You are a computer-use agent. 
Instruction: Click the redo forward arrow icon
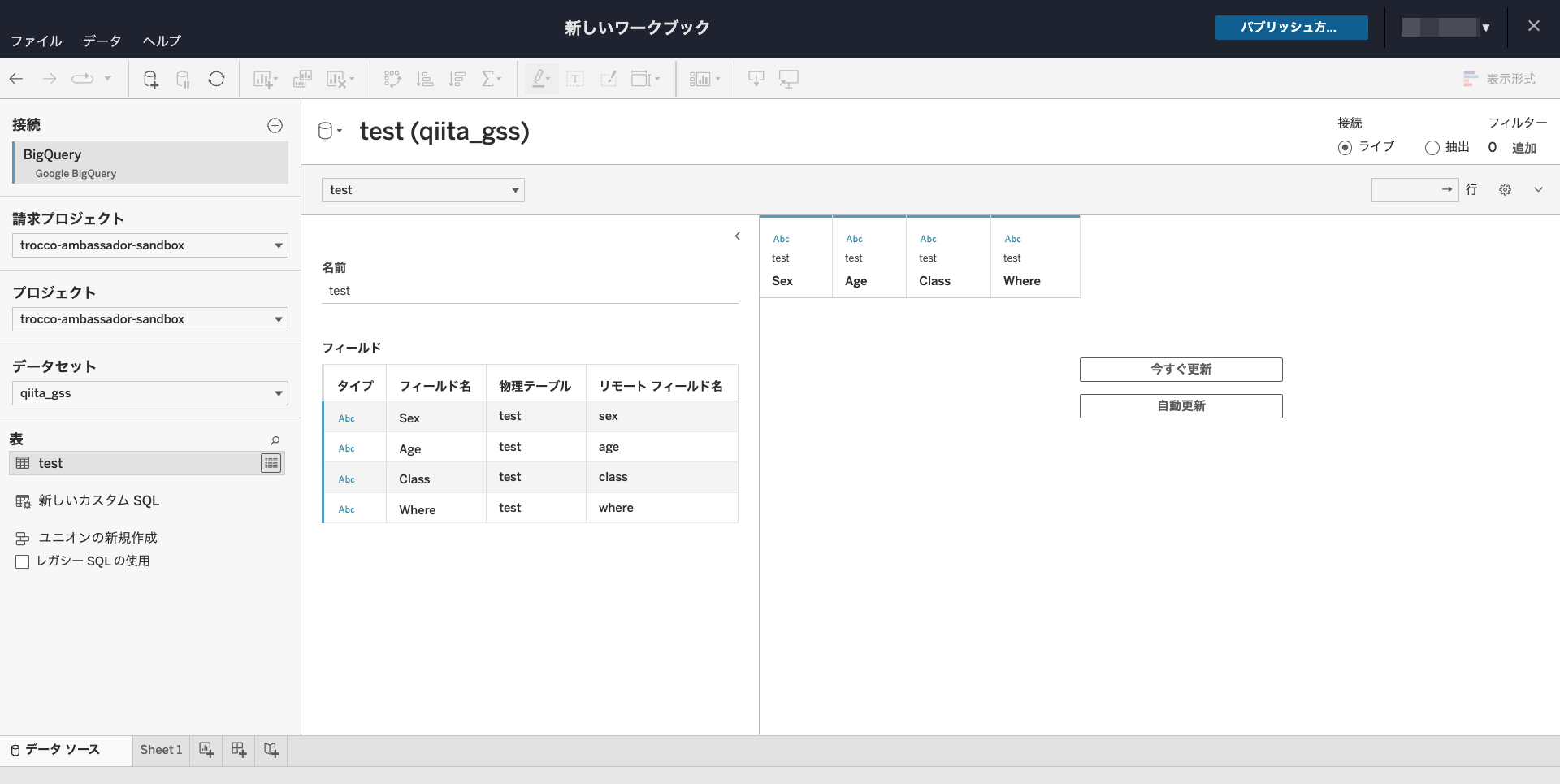(x=50, y=79)
